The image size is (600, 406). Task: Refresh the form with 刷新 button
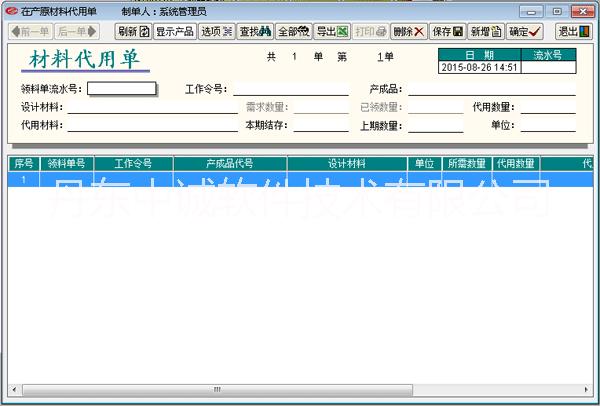coord(133,31)
